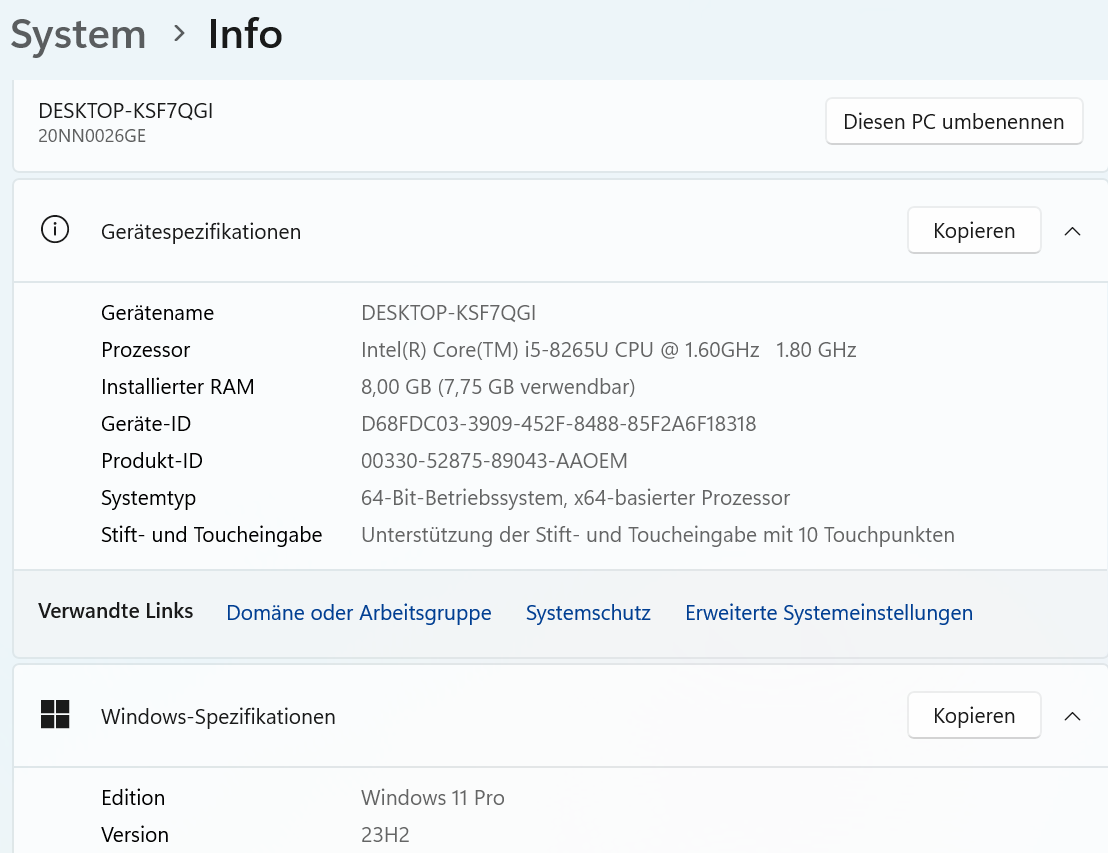Click the Prozessor label

[146, 350]
